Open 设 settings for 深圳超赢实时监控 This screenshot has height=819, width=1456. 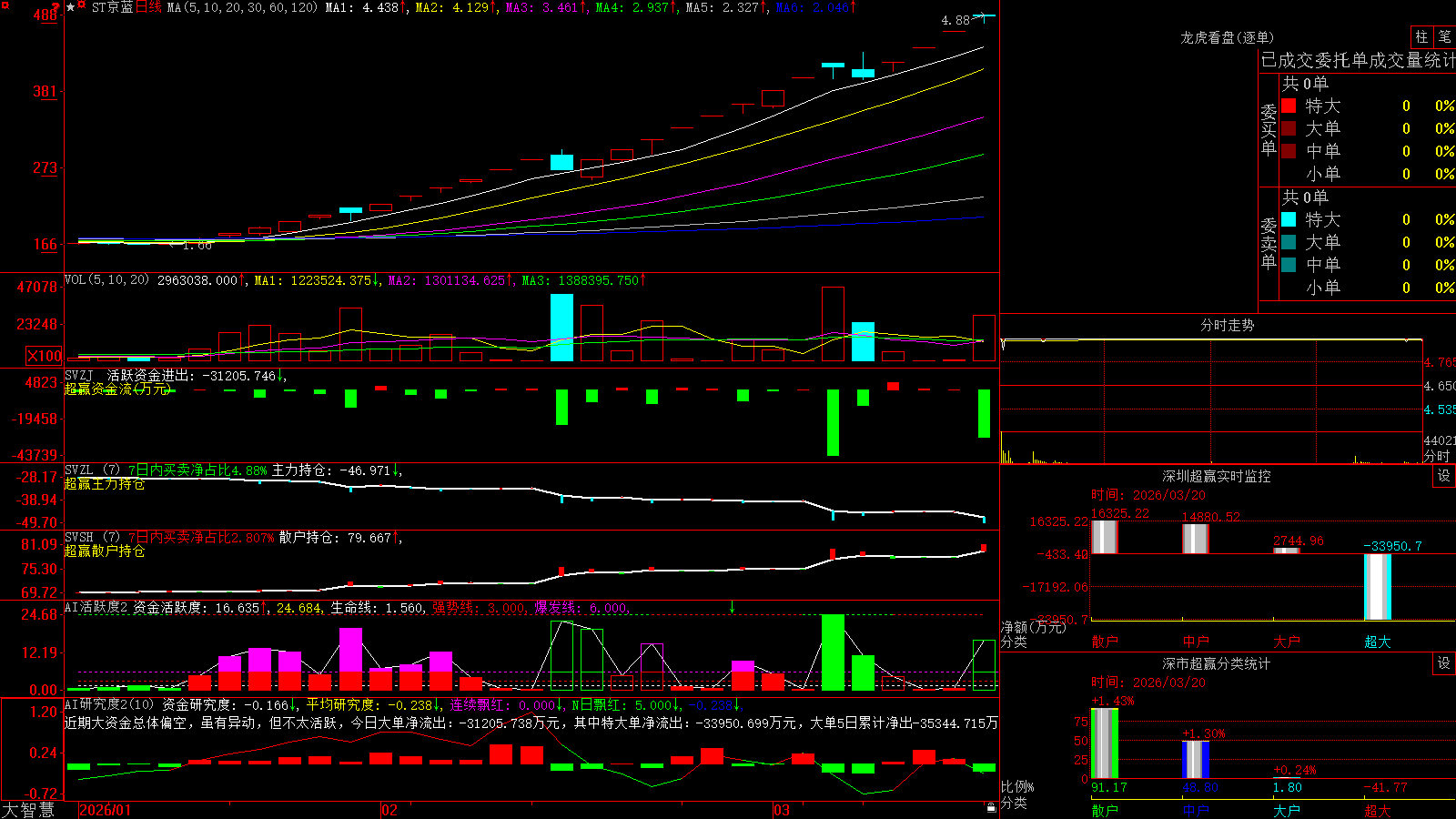[1444, 476]
